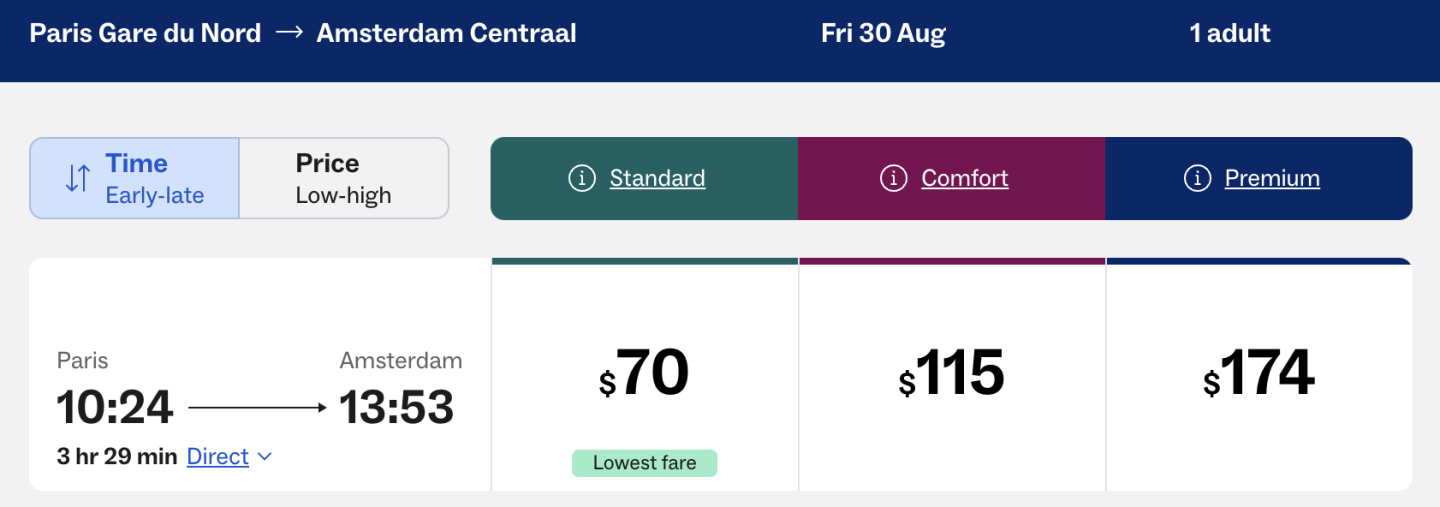
Task: Open the Comfort class details link
Action: (x=964, y=179)
